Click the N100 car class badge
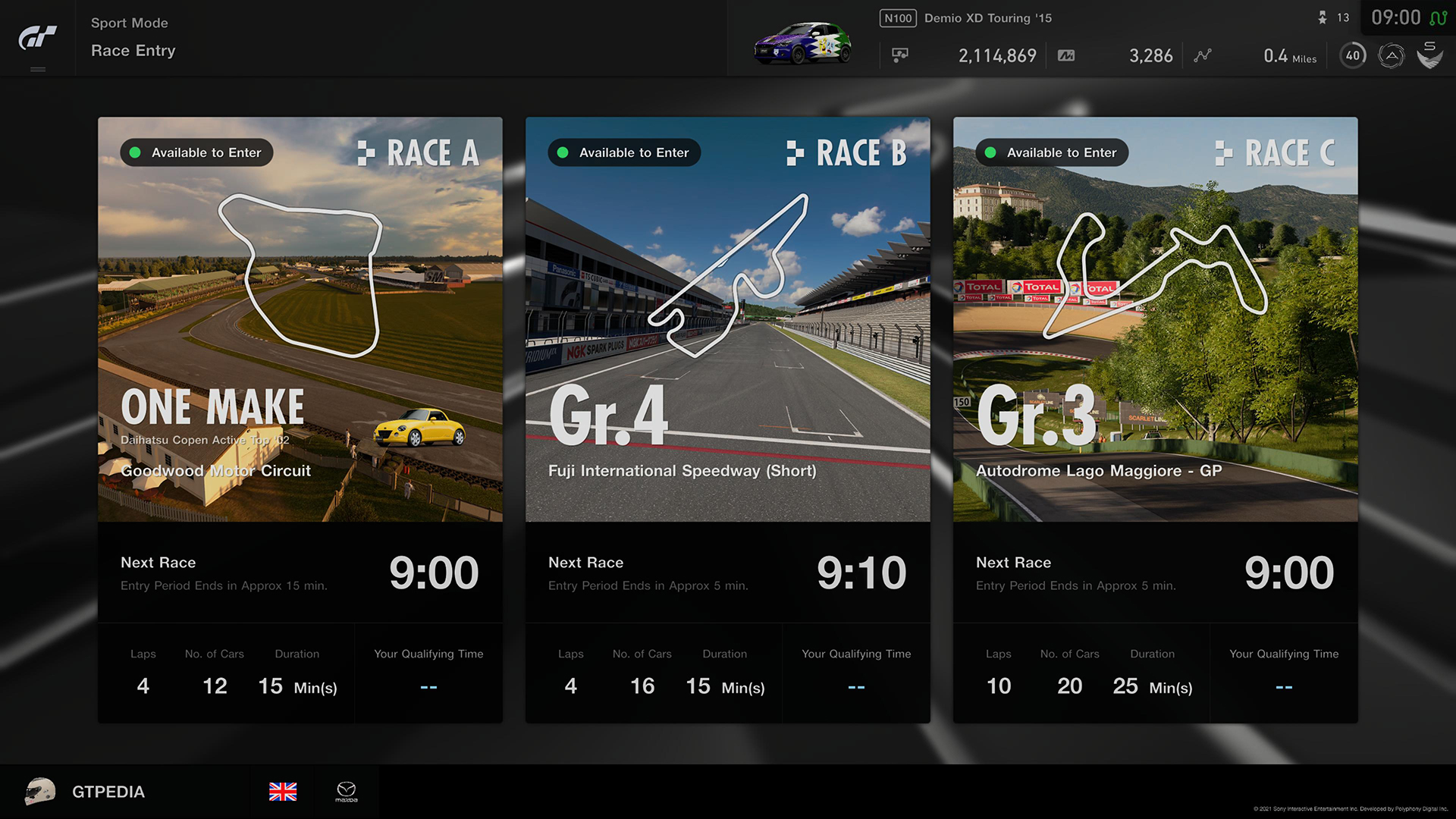The image size is (1456, 819). pyautogui.click(x=898, y=18)
